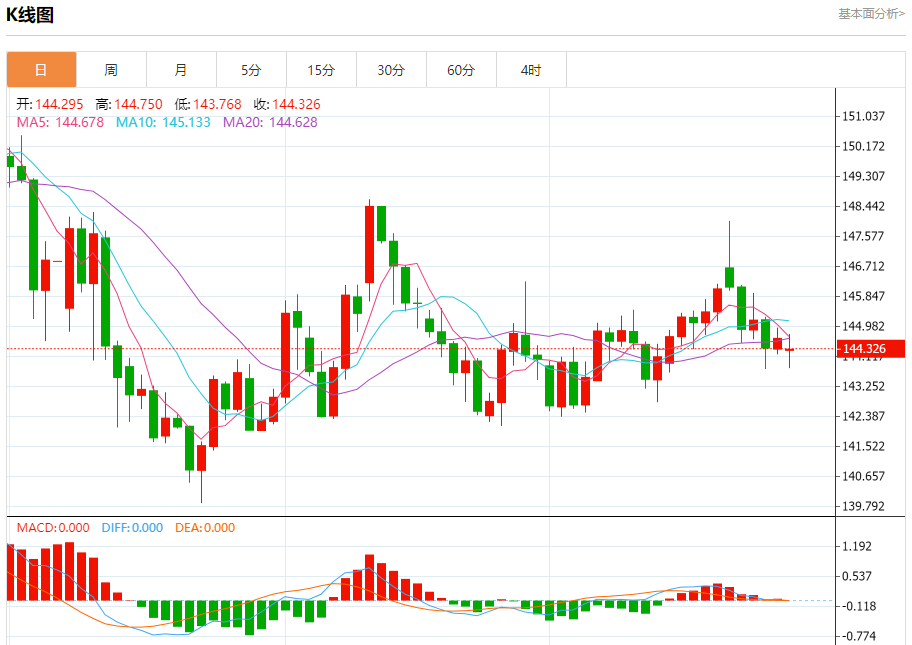The image size is (912, 645).
Task: Click the 151.037 price axis label
Action: pos(863,116)
